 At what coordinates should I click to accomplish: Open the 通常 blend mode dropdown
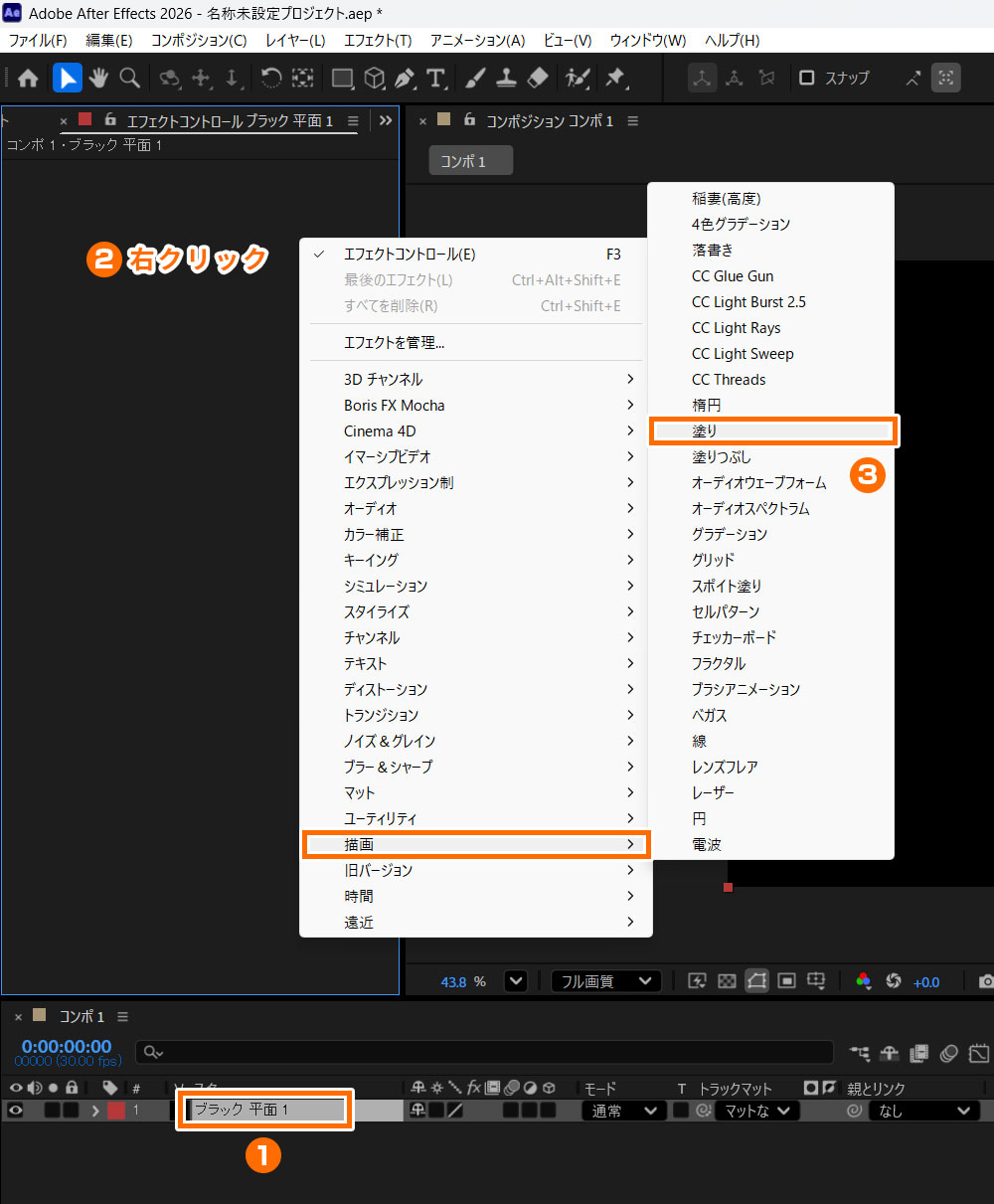tap(623, 1111)
